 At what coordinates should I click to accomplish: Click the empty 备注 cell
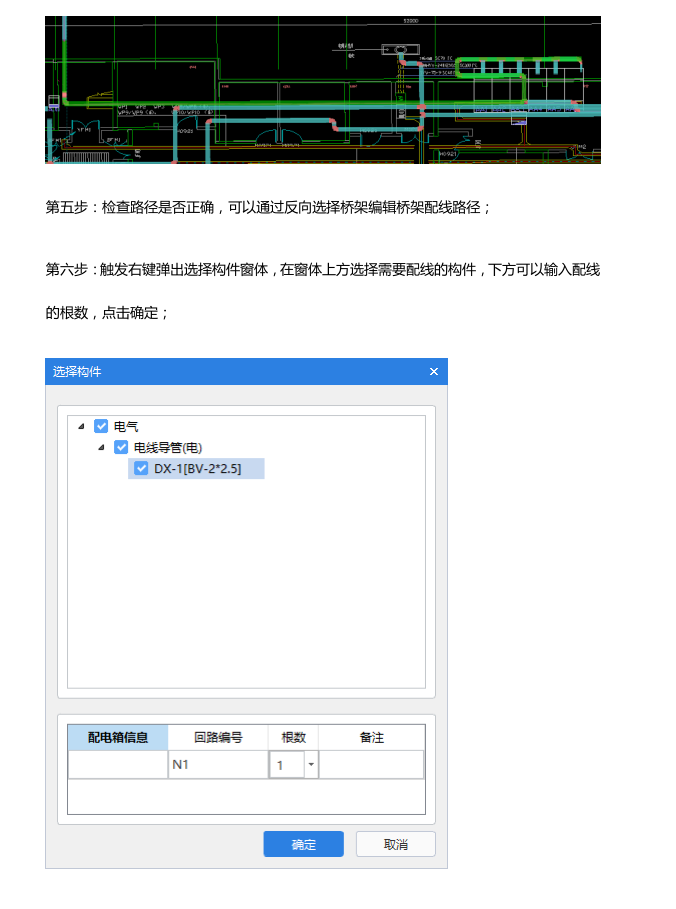pyautogui.click(x=371, y=765)
